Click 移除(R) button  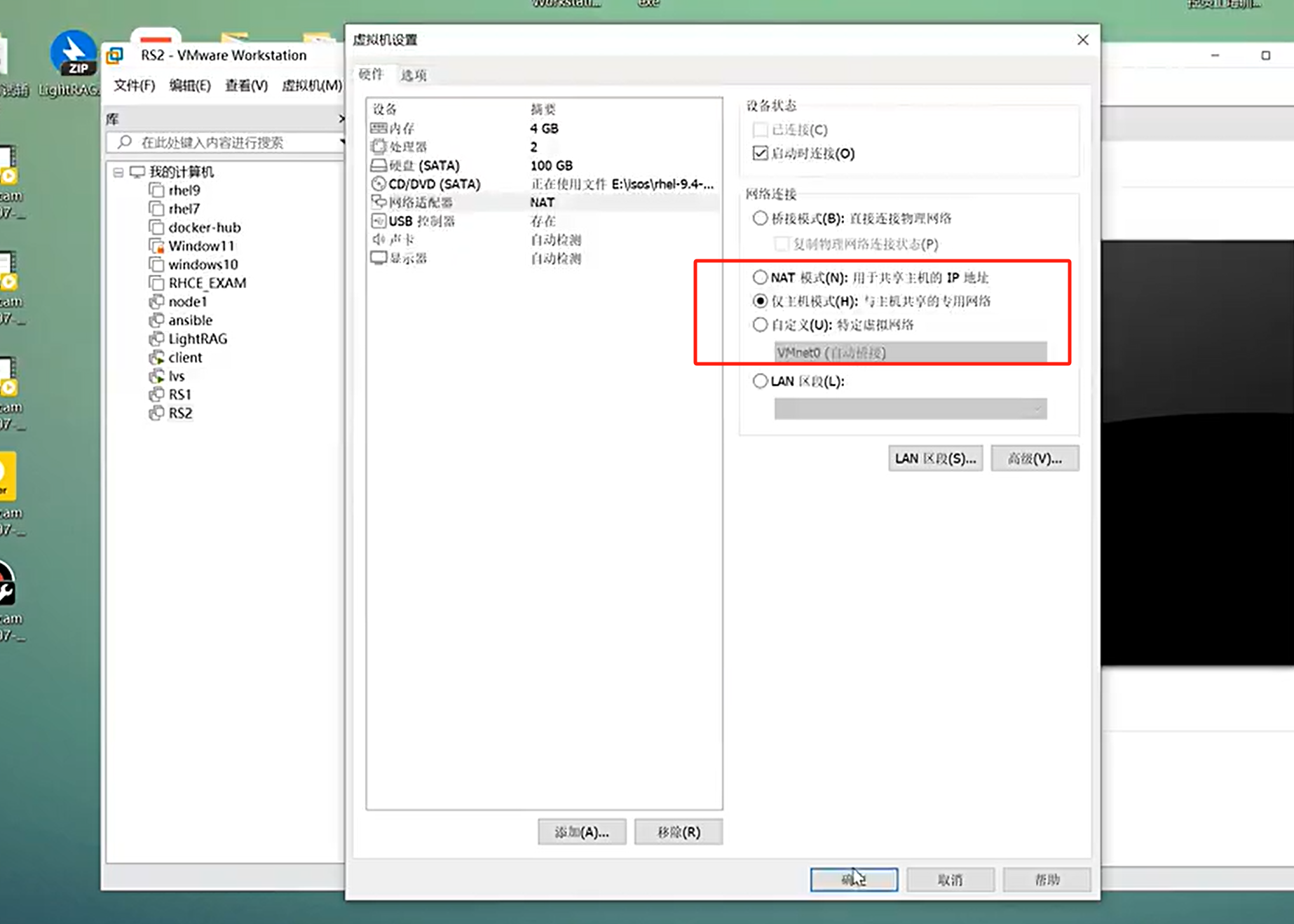point(679,832)
